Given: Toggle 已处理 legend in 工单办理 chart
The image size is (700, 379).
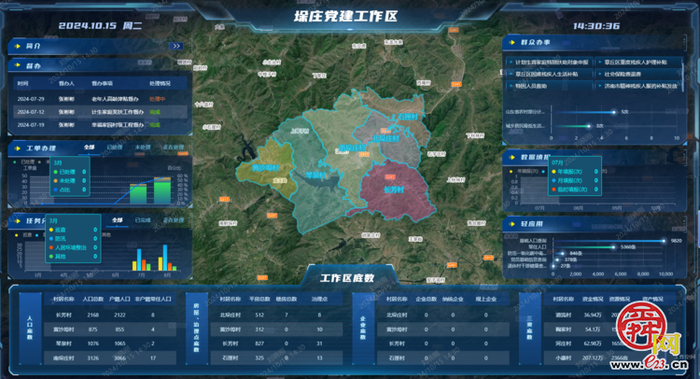Looking at the screenshot, I should click(25, 162).
